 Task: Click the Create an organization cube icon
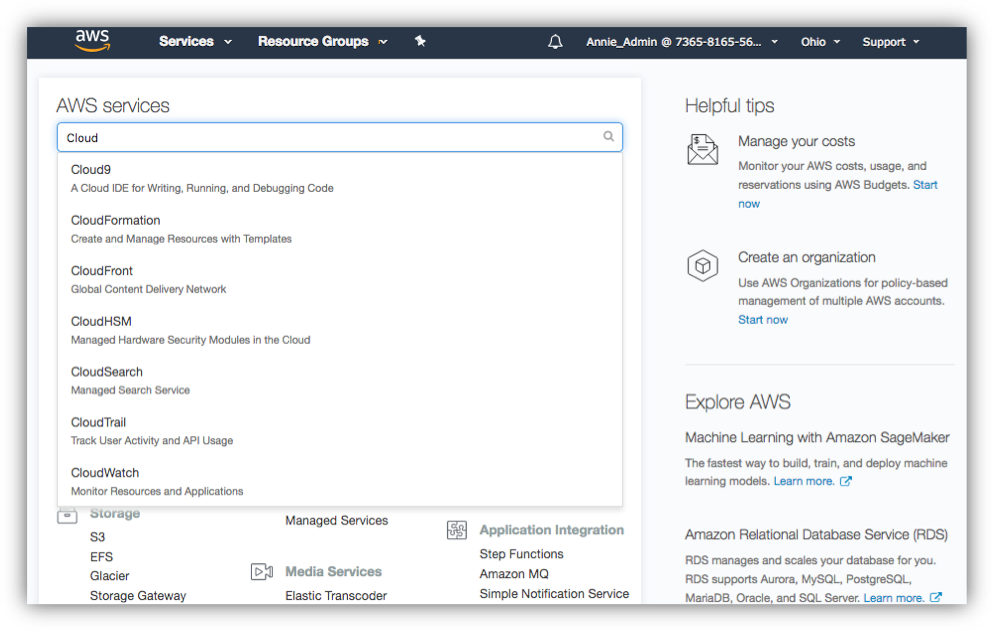[702, 266]
